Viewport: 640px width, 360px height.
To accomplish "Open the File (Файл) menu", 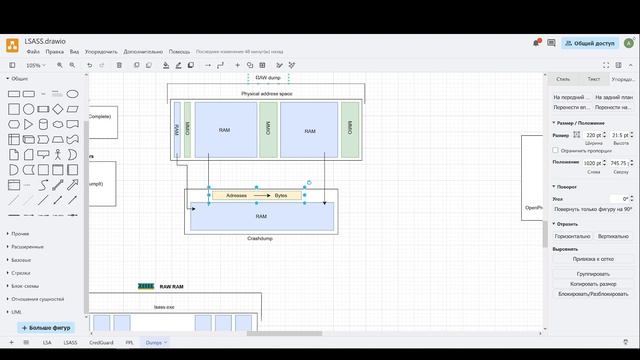I will click(33, 52).
